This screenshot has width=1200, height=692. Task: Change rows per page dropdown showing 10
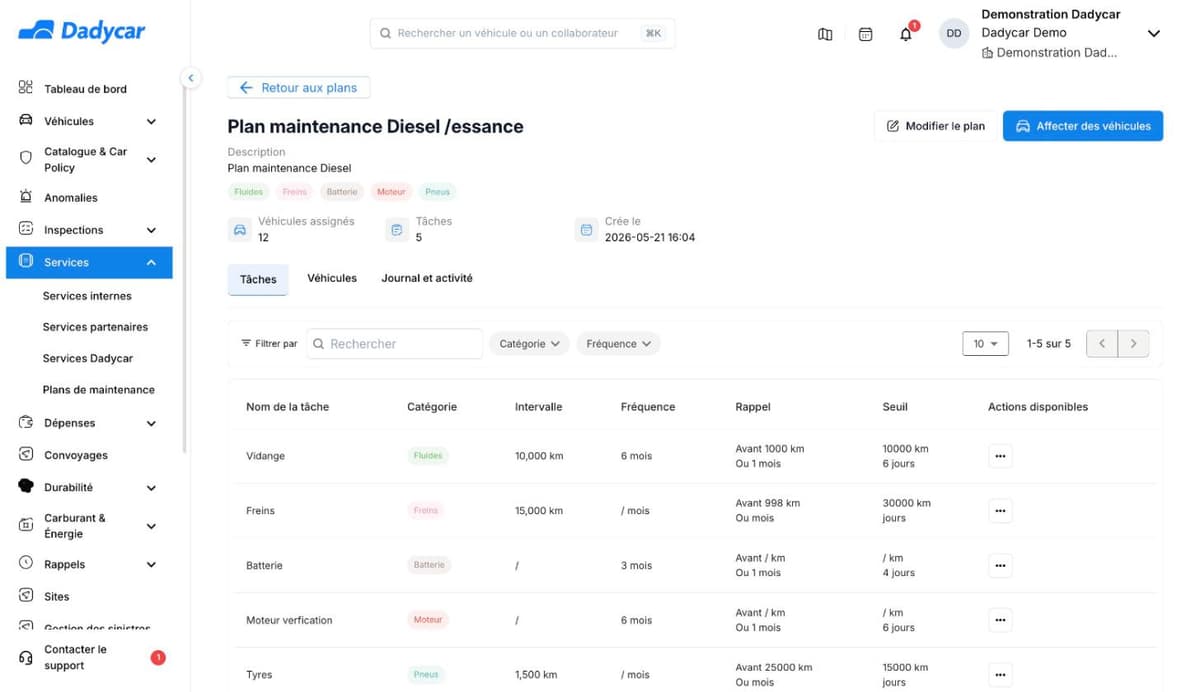(985, 343)
